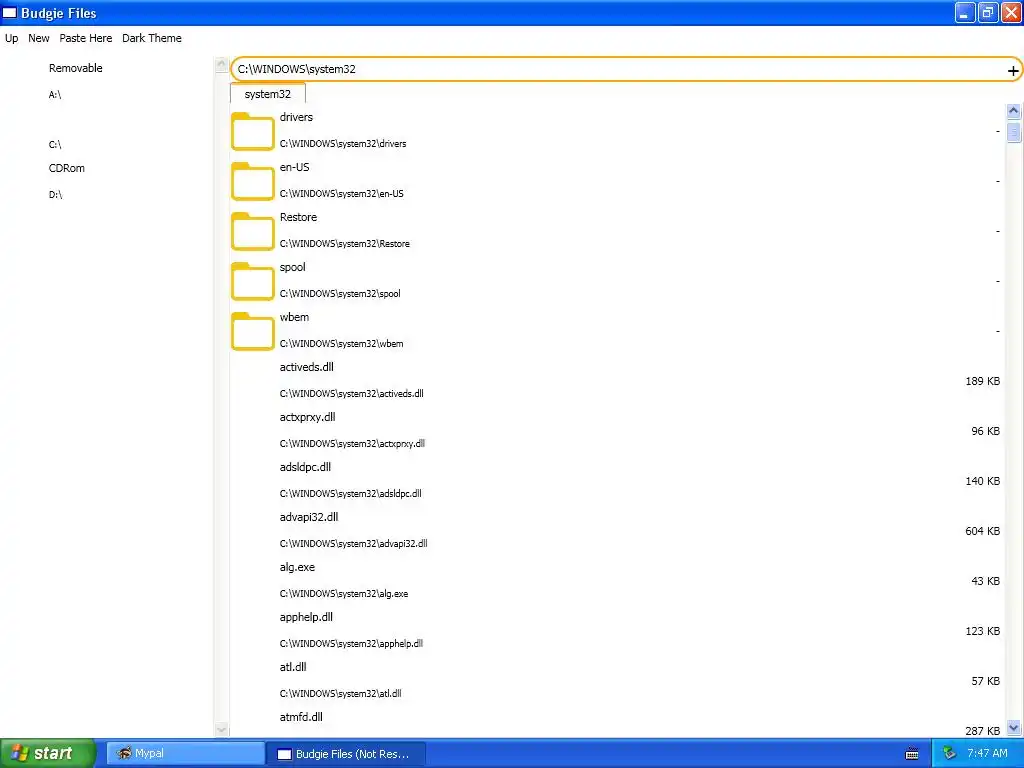1024x768 pixels.
Task: Click the file list scrollbar thumb
Action: pyautogui.click(x=1014, y=131)
